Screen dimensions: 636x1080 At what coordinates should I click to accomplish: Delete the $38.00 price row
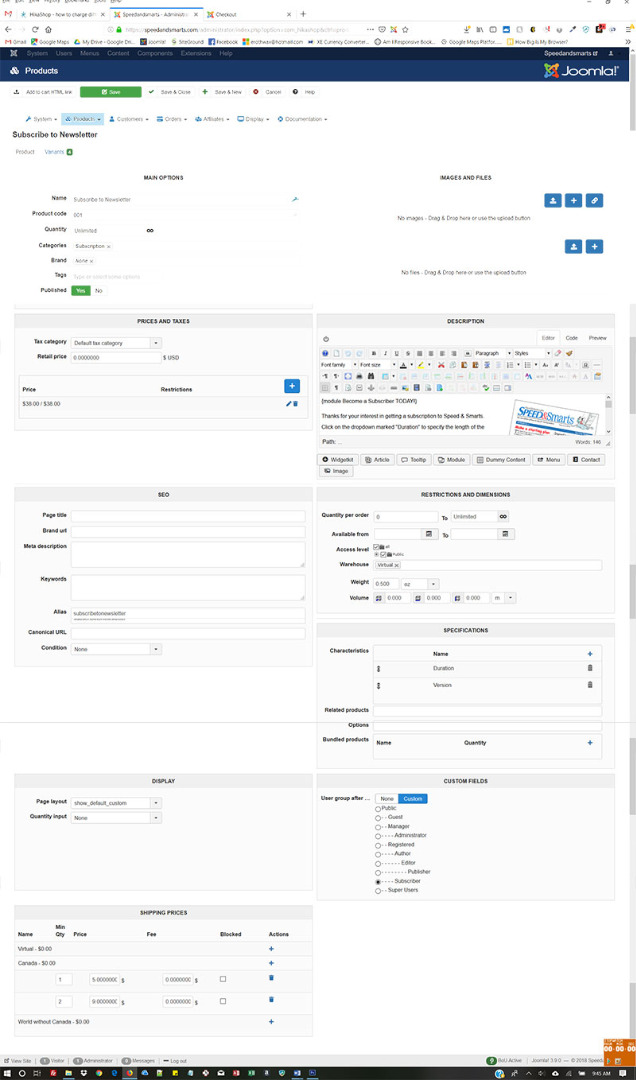click(x=296, y=404)
